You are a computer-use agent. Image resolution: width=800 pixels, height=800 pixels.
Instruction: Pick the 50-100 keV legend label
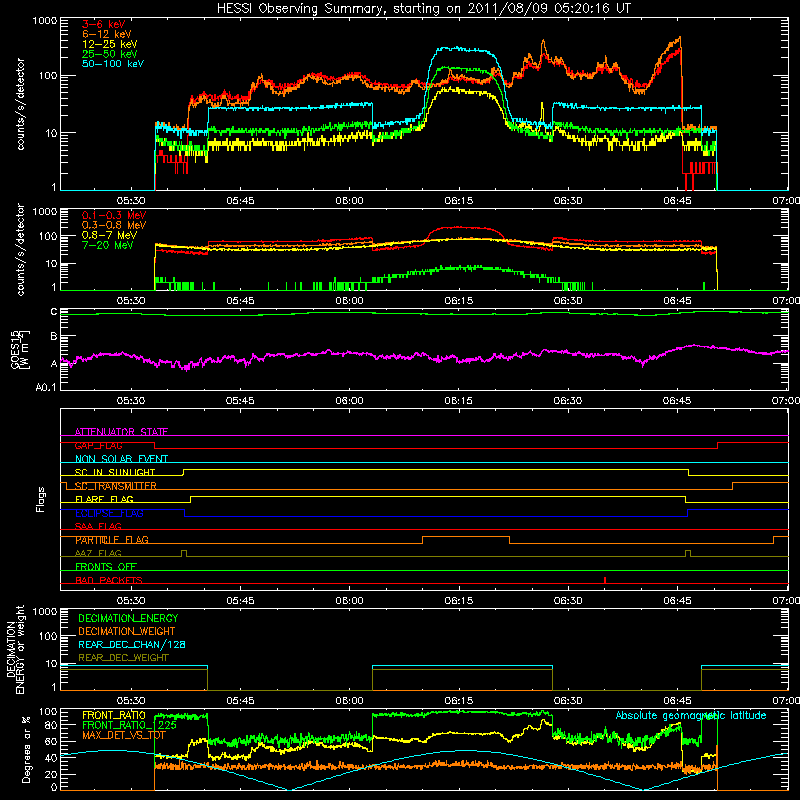[x=113, y=64]
